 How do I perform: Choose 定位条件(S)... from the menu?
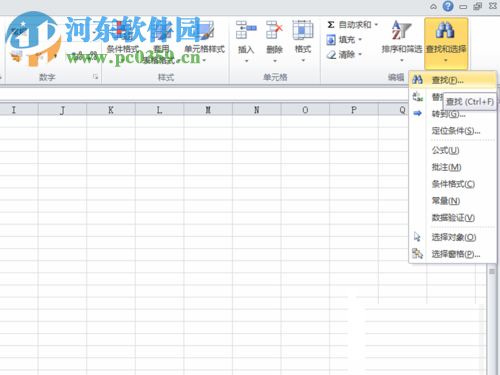point(452,131)
